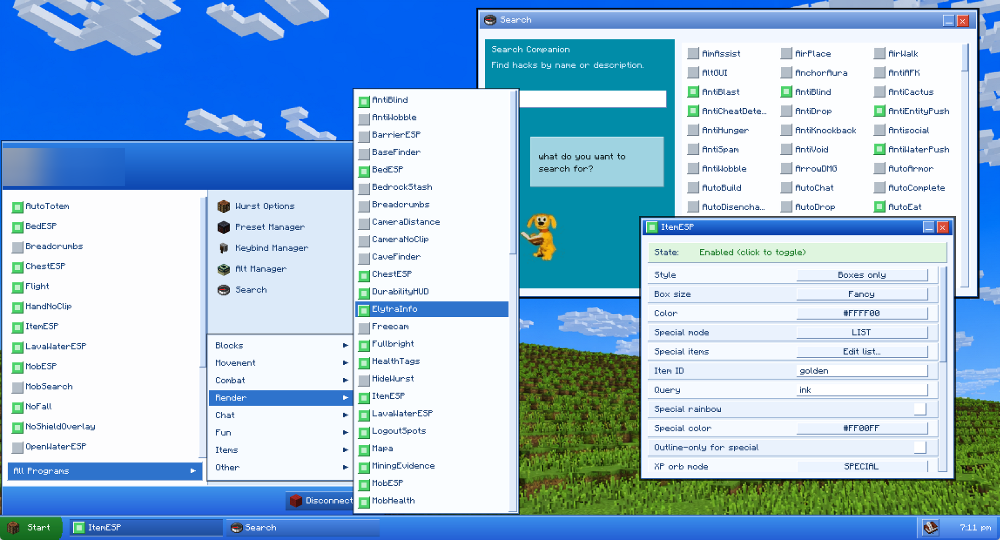Screen dimensions: 1000x540
Task: Click the AutoComplete label in Search window
Action: 916,187
